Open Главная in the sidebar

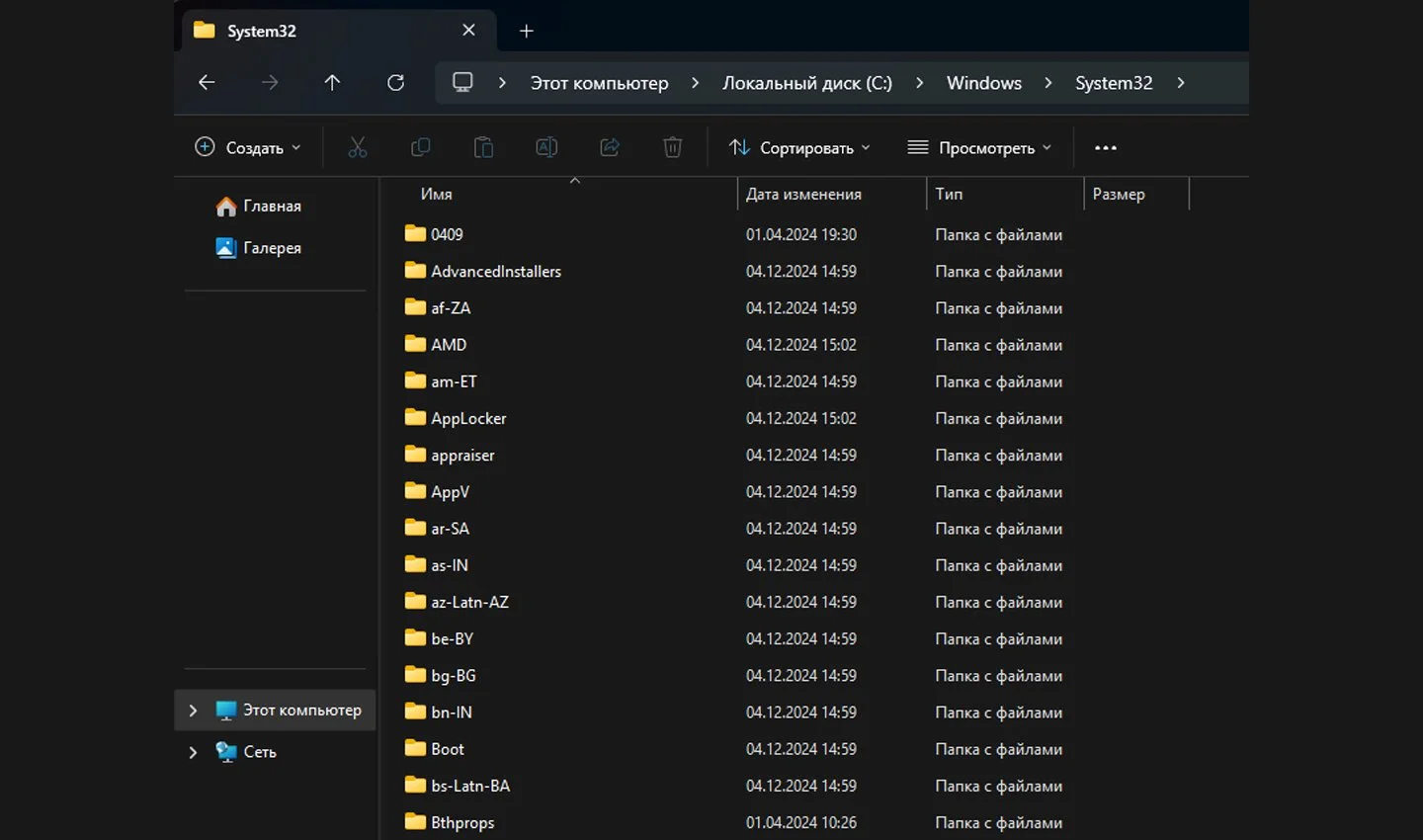tap(259, 206)
